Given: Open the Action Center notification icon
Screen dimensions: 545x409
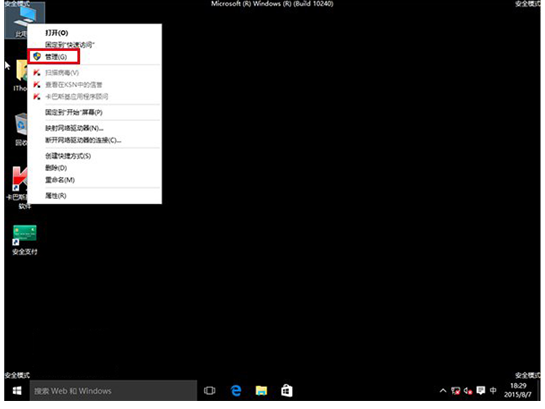Looking at the screenshot, I should pos(481,391).
